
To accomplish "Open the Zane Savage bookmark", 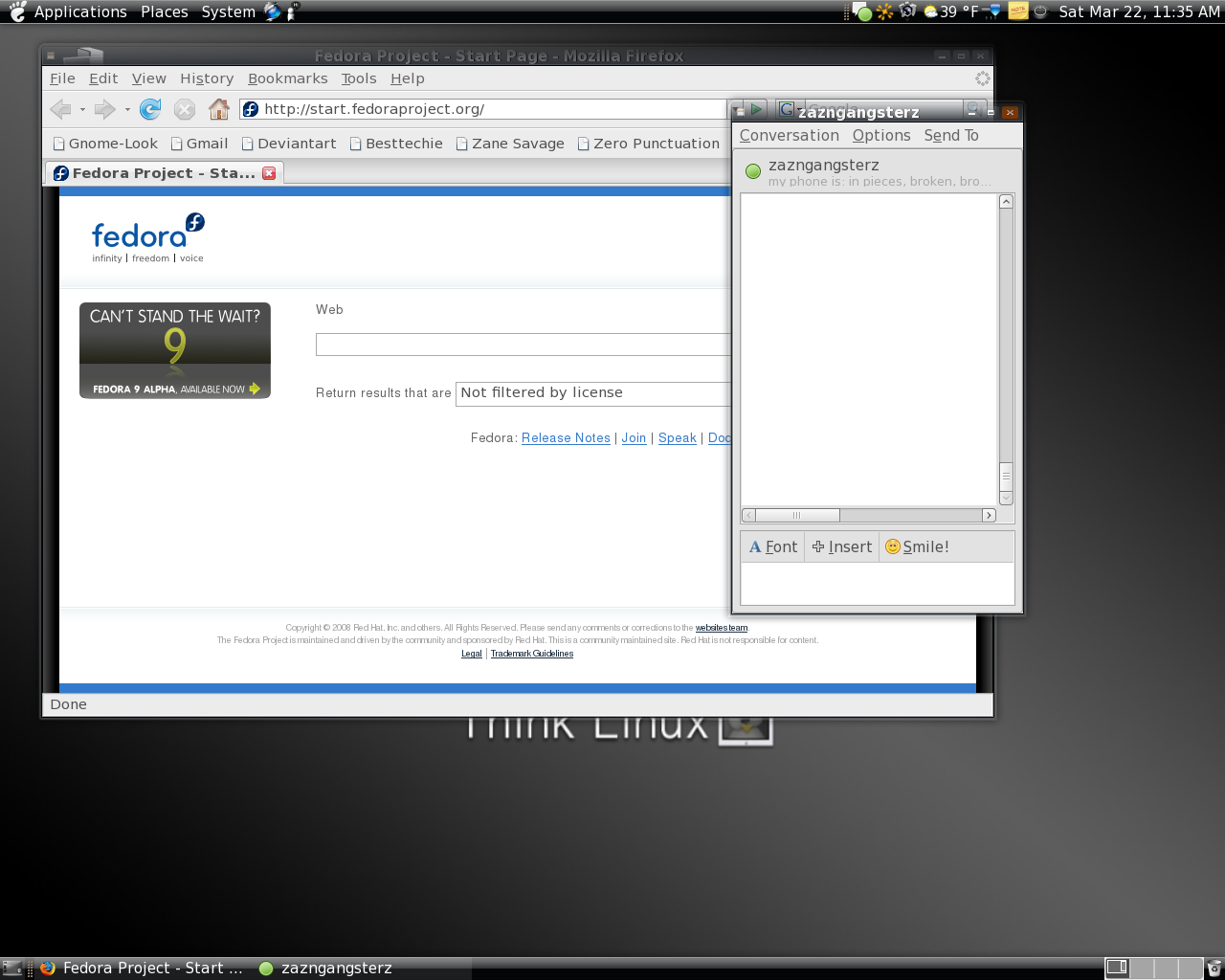I will tap(510, 144).
